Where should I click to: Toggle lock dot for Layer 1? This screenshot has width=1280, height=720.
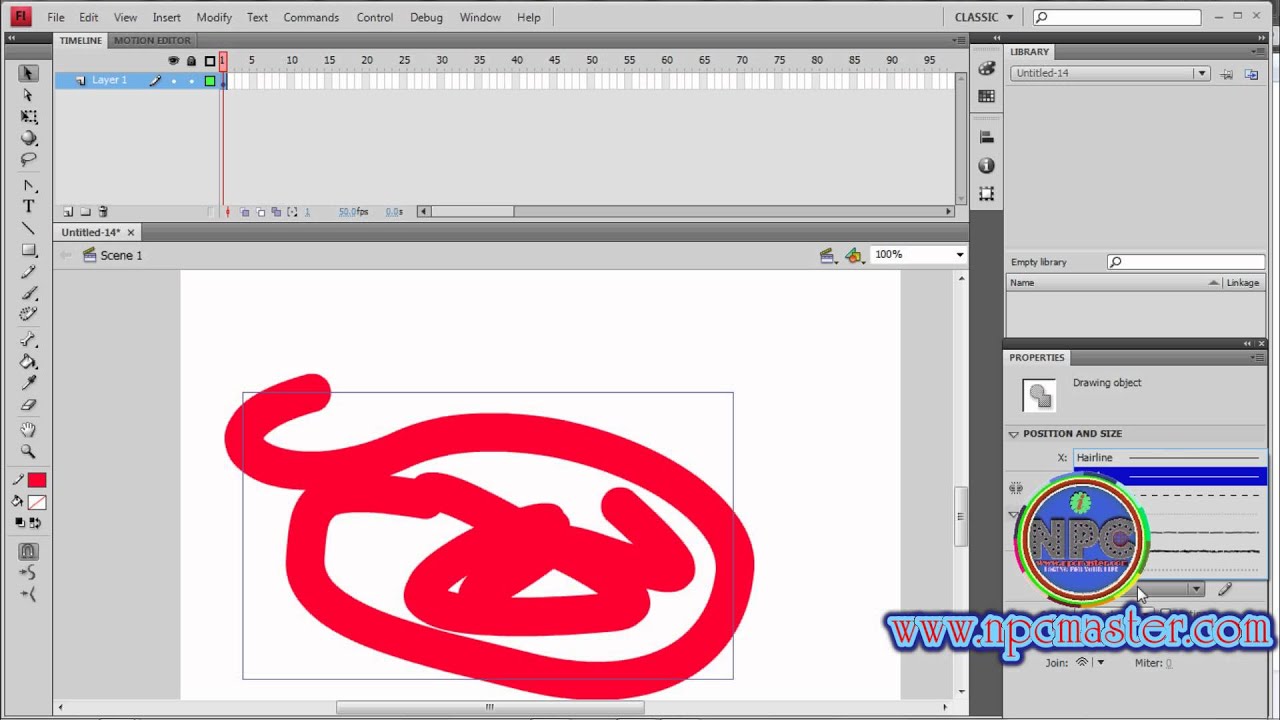coord(192,81)
